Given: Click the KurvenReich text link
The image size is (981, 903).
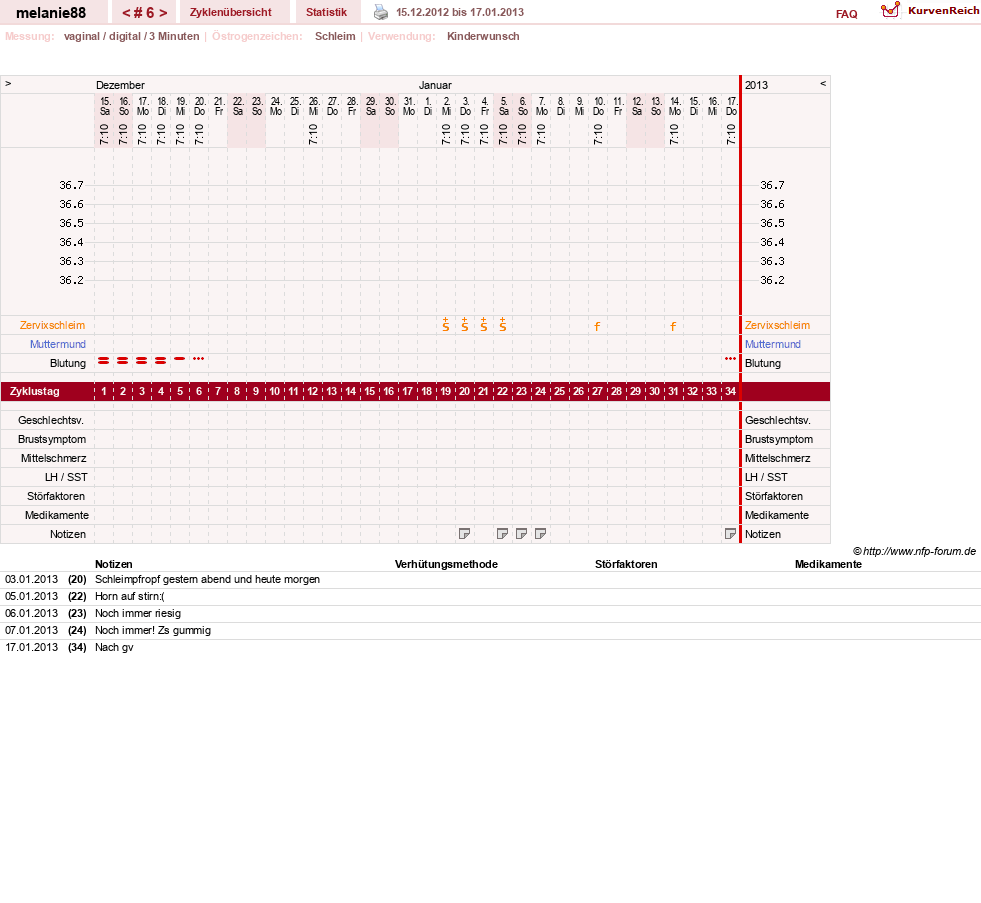Looking at the screenshot, I should point(943,11).
